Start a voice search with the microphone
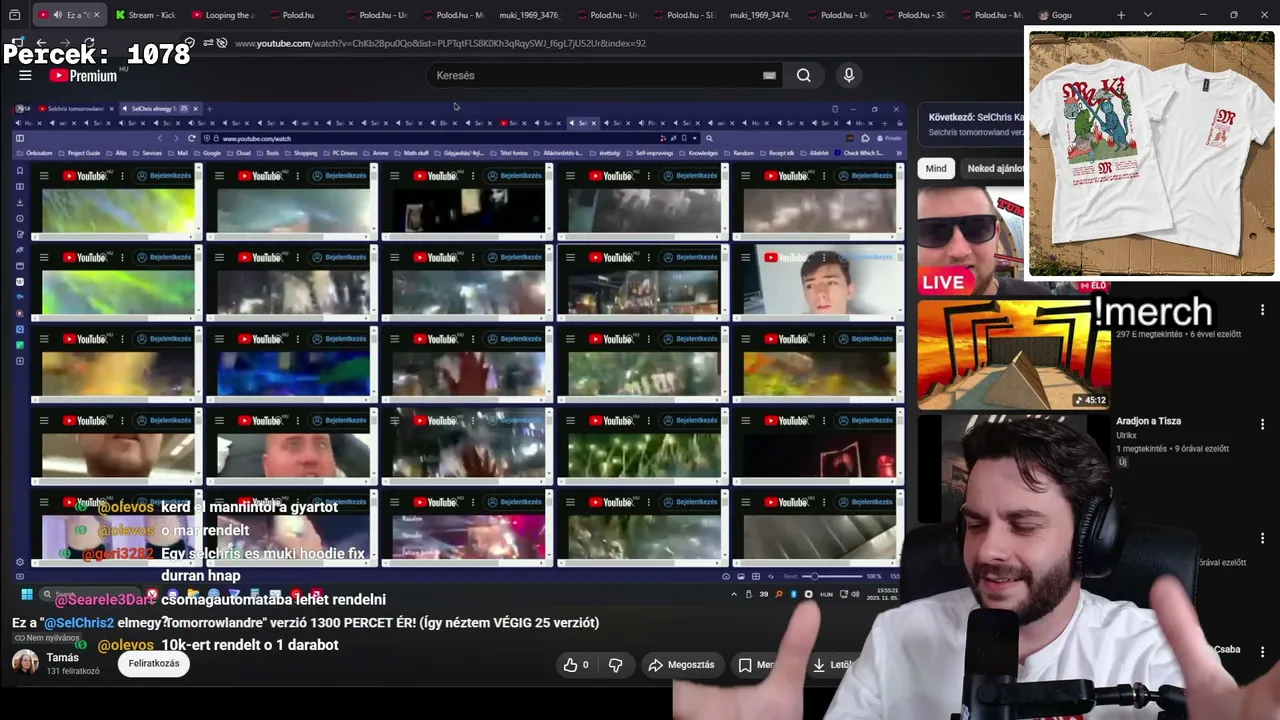 click(849, 75)
